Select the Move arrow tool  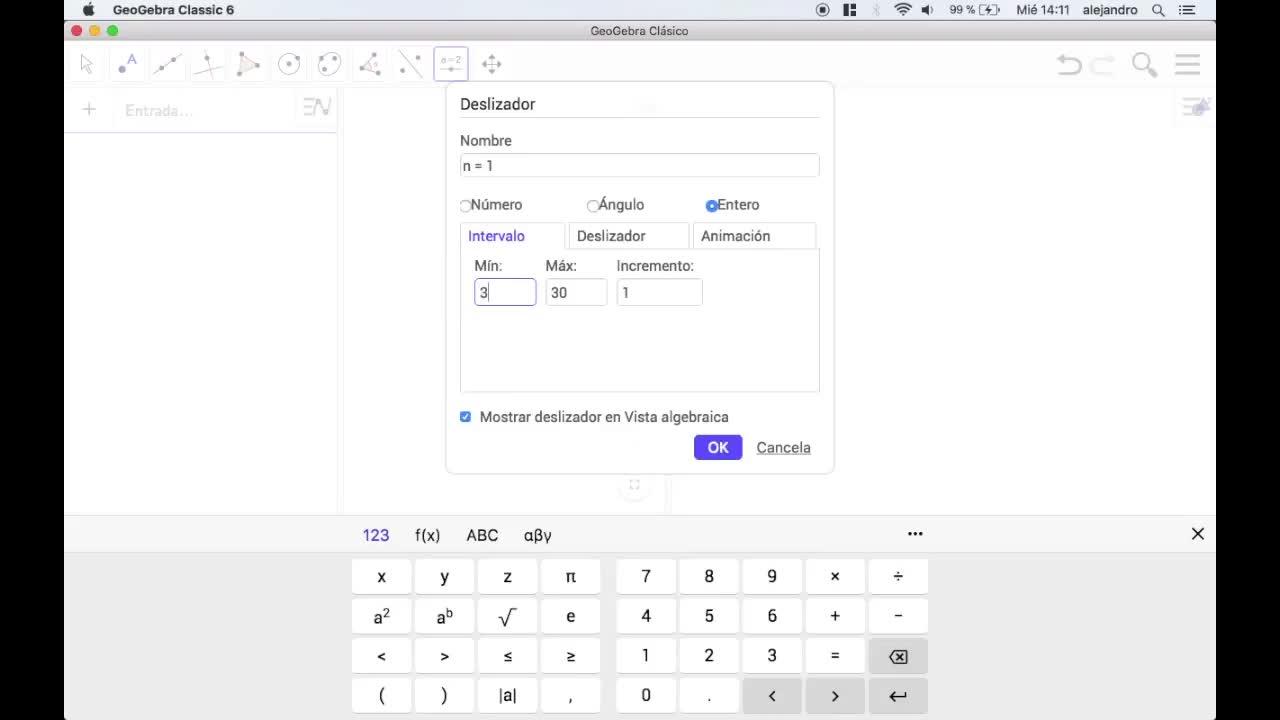[87, 64]
